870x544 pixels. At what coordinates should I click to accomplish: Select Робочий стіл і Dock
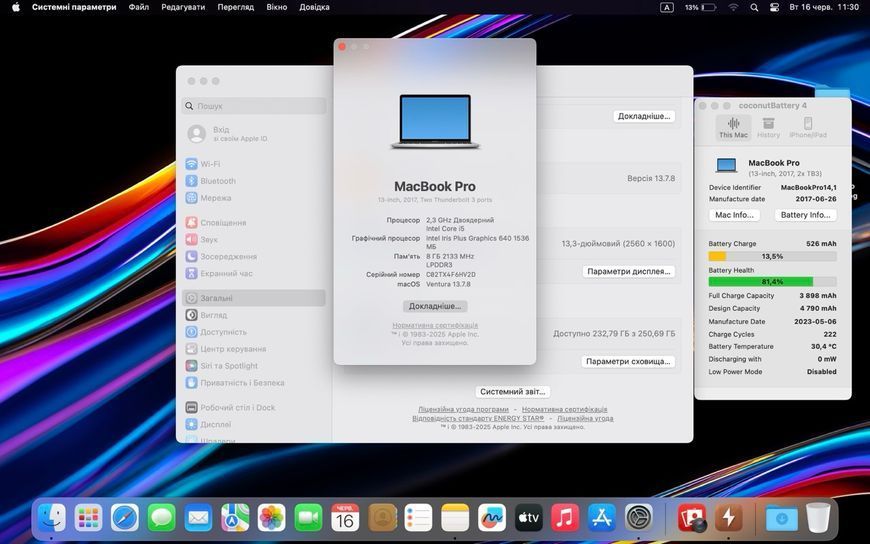254,407
